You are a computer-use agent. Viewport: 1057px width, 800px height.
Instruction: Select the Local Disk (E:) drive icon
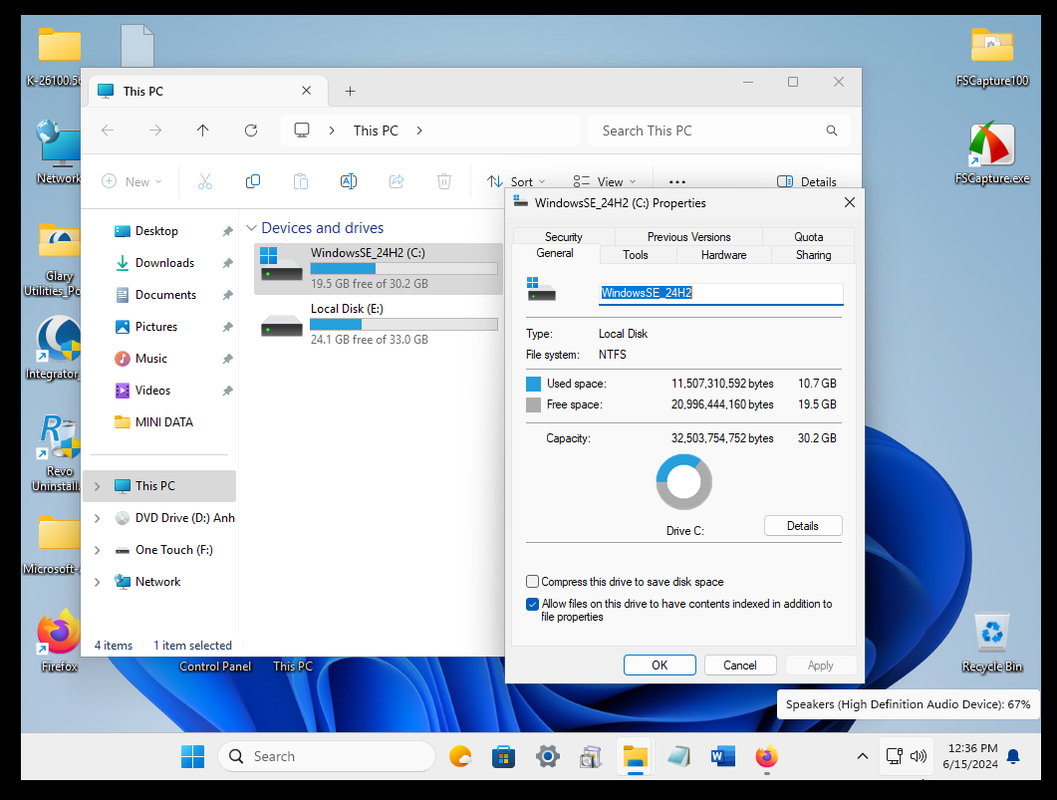pos(282,326)
